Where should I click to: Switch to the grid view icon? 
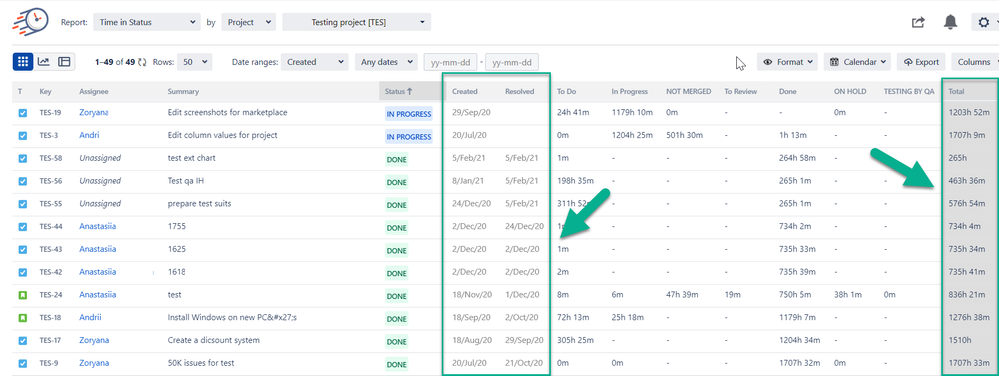pyautogui.click(x=23, y=62)
